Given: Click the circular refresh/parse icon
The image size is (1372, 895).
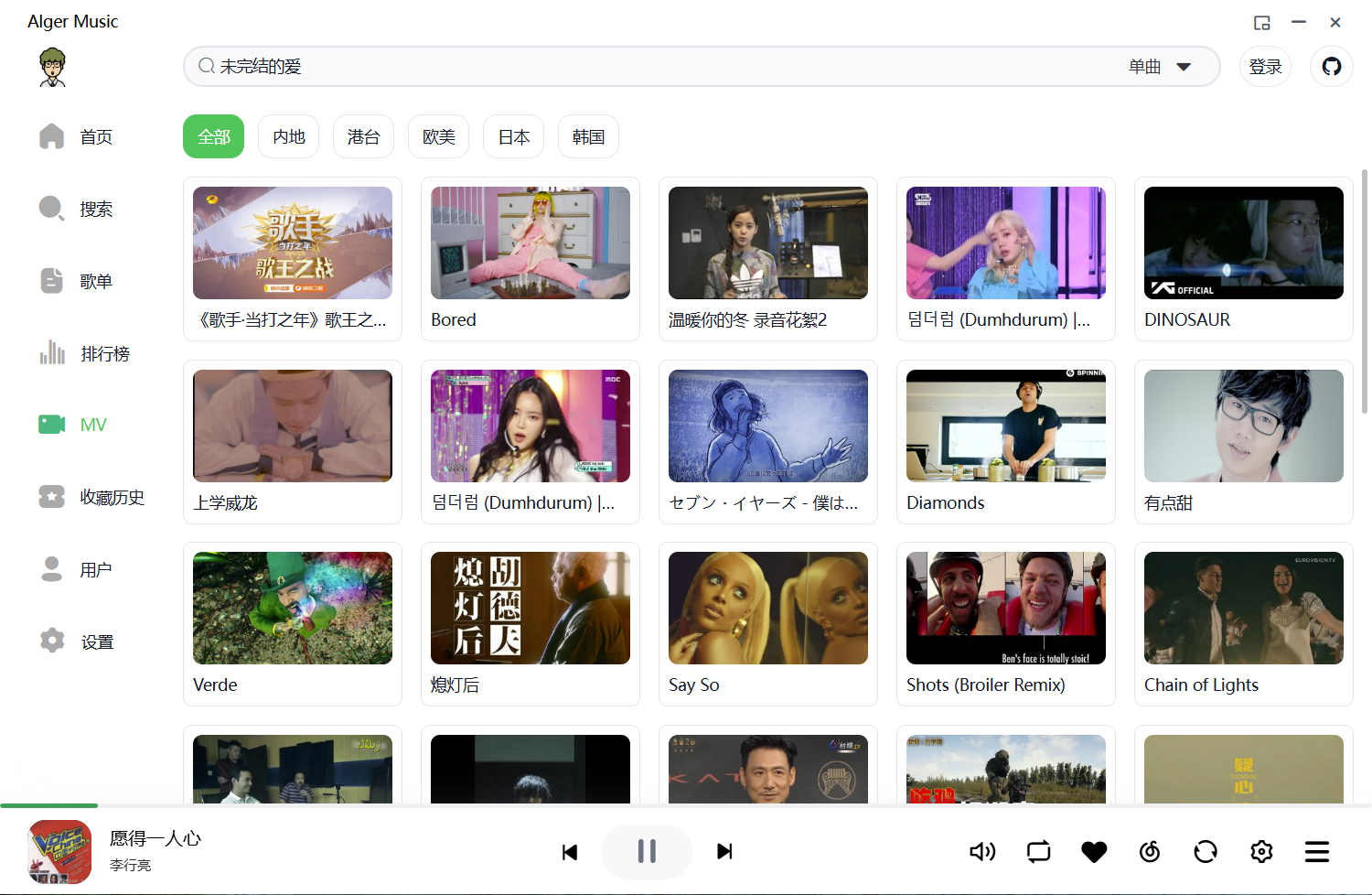Looking at the screenshot, I should click(1206, 852).
